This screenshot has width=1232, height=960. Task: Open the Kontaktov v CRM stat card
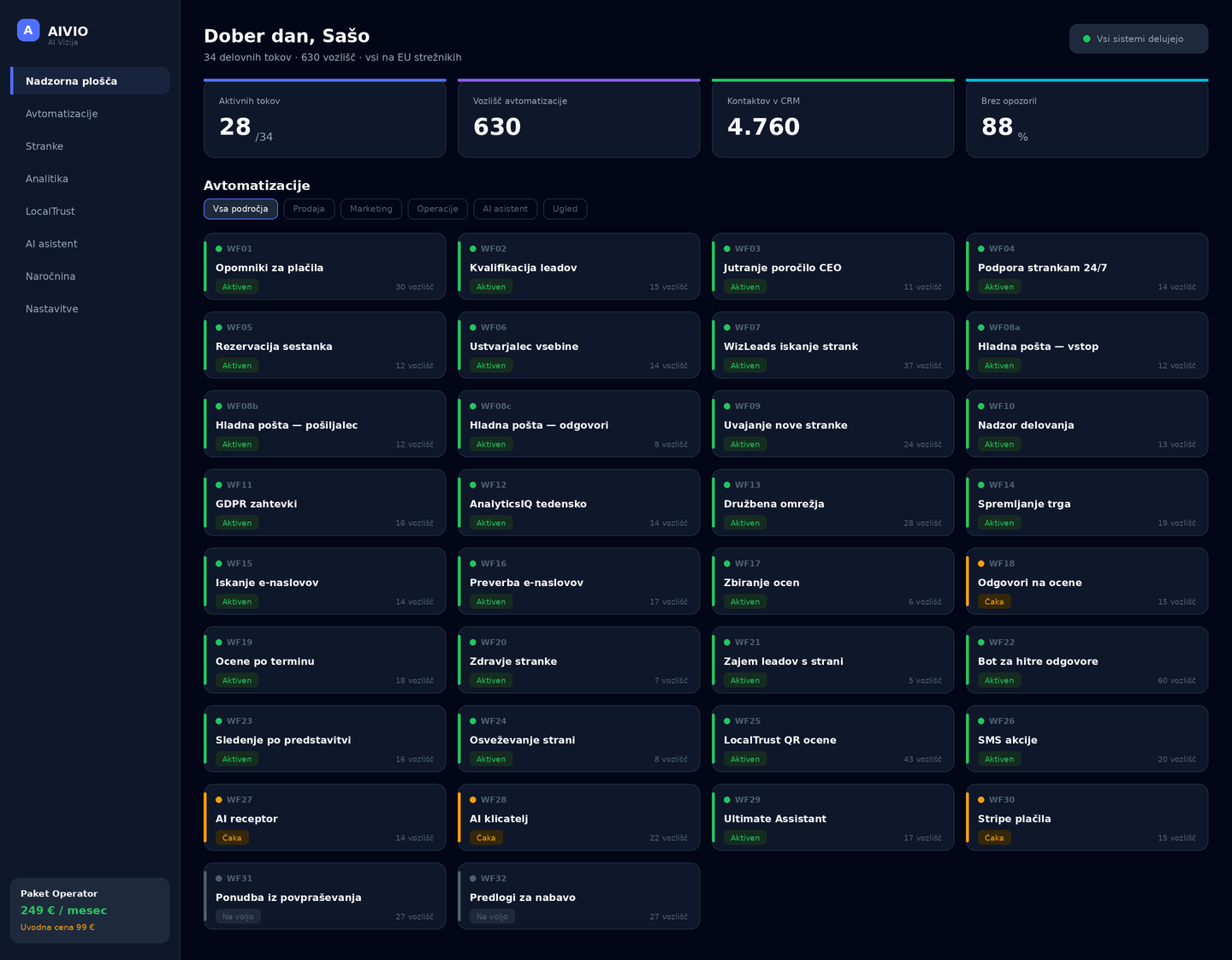tap(832, 118)
